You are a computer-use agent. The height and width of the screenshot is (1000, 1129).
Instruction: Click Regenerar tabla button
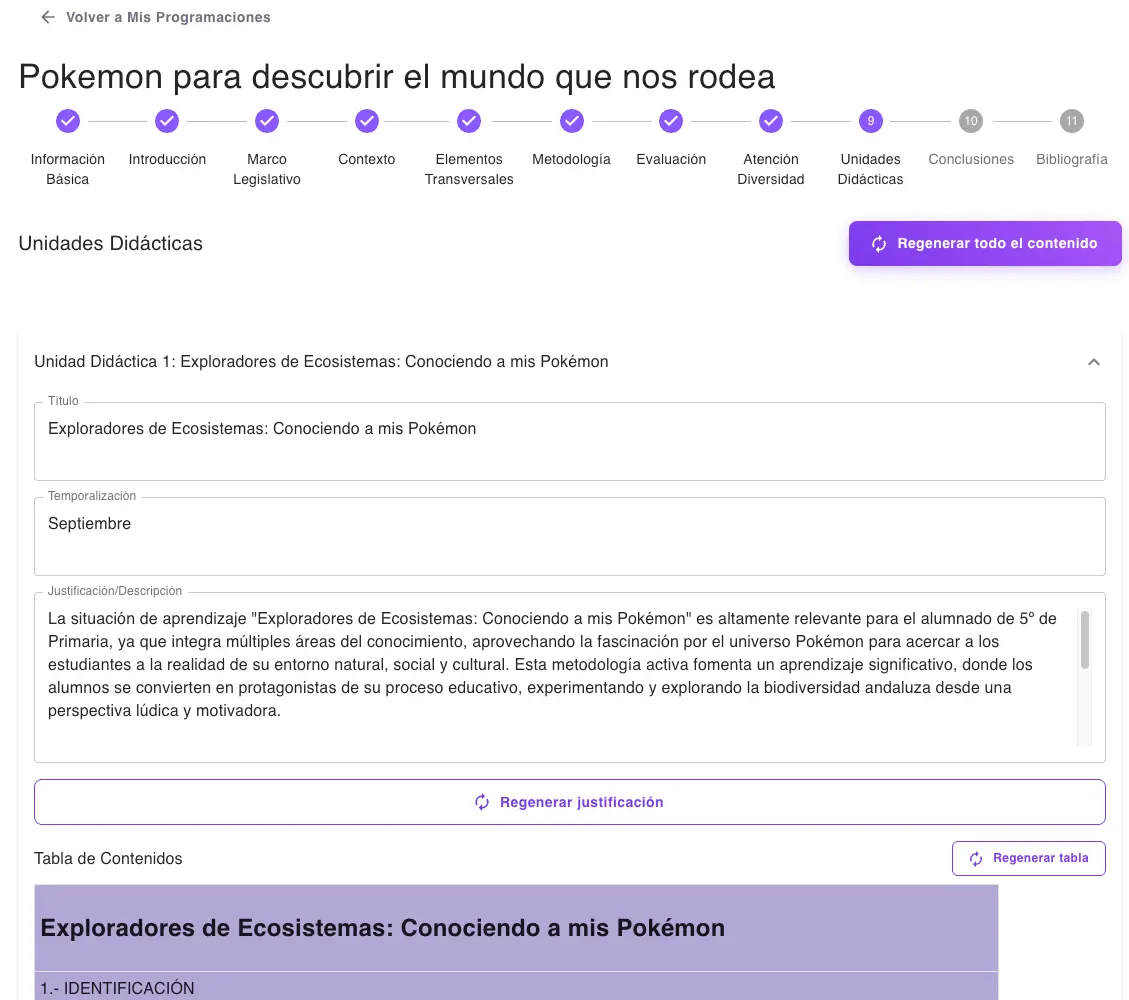pyautogui.click(x=1028, y=858)
